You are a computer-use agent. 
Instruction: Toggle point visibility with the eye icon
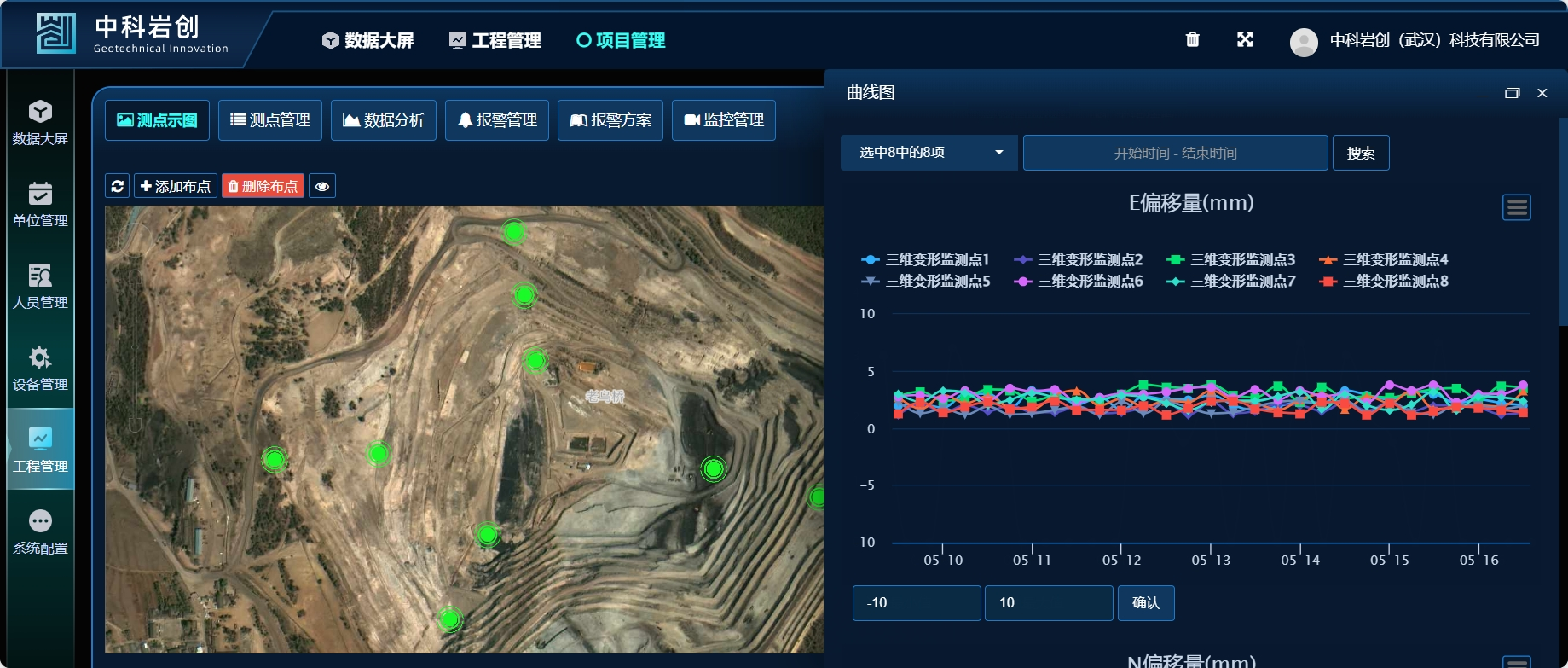click(x=322, y=186)
